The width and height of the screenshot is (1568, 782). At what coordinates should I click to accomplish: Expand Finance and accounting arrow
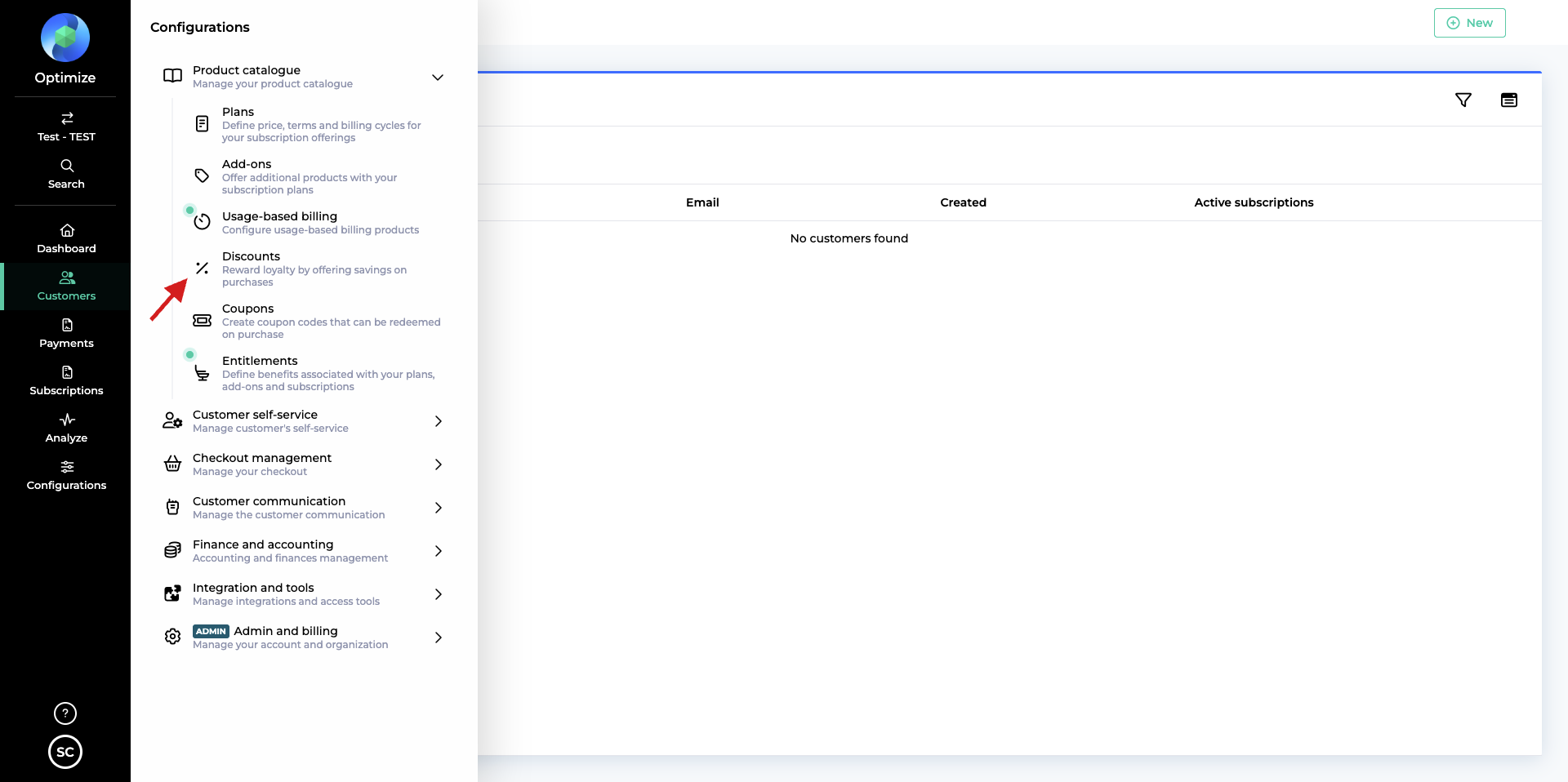(x=439, y=551)
